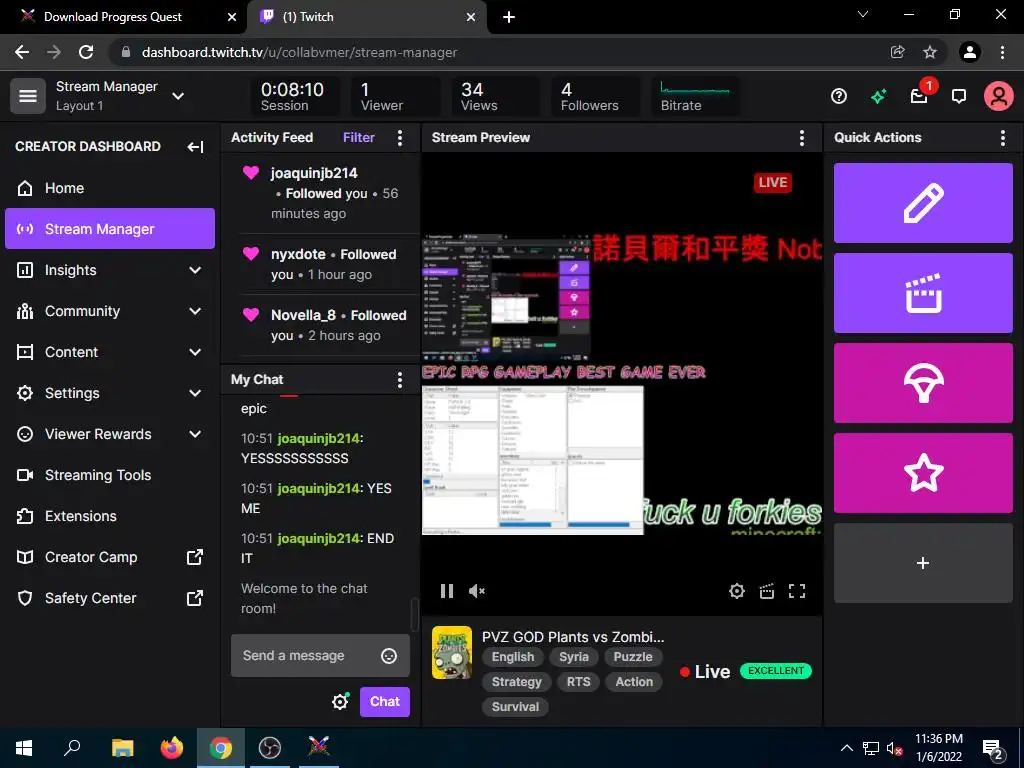Reload the Twitch dashboard page

[x=86, y=52]
